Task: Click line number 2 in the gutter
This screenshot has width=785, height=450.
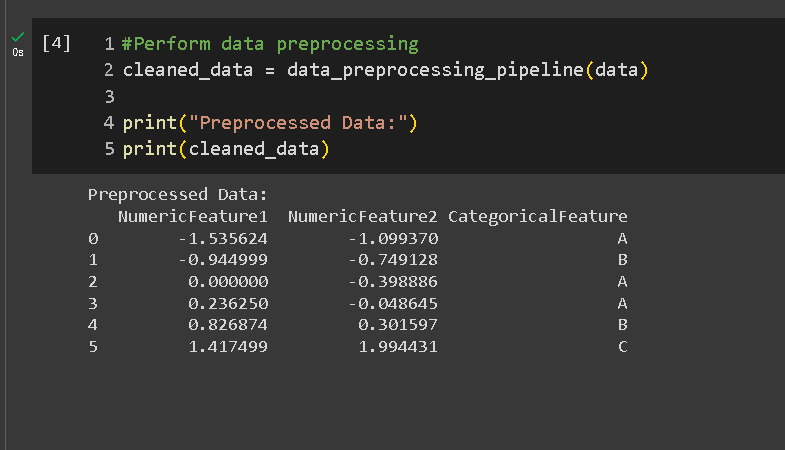Action: 109,70
